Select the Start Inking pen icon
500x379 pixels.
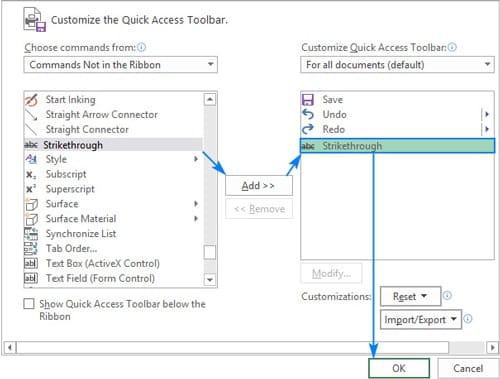[x=31, y=100]
